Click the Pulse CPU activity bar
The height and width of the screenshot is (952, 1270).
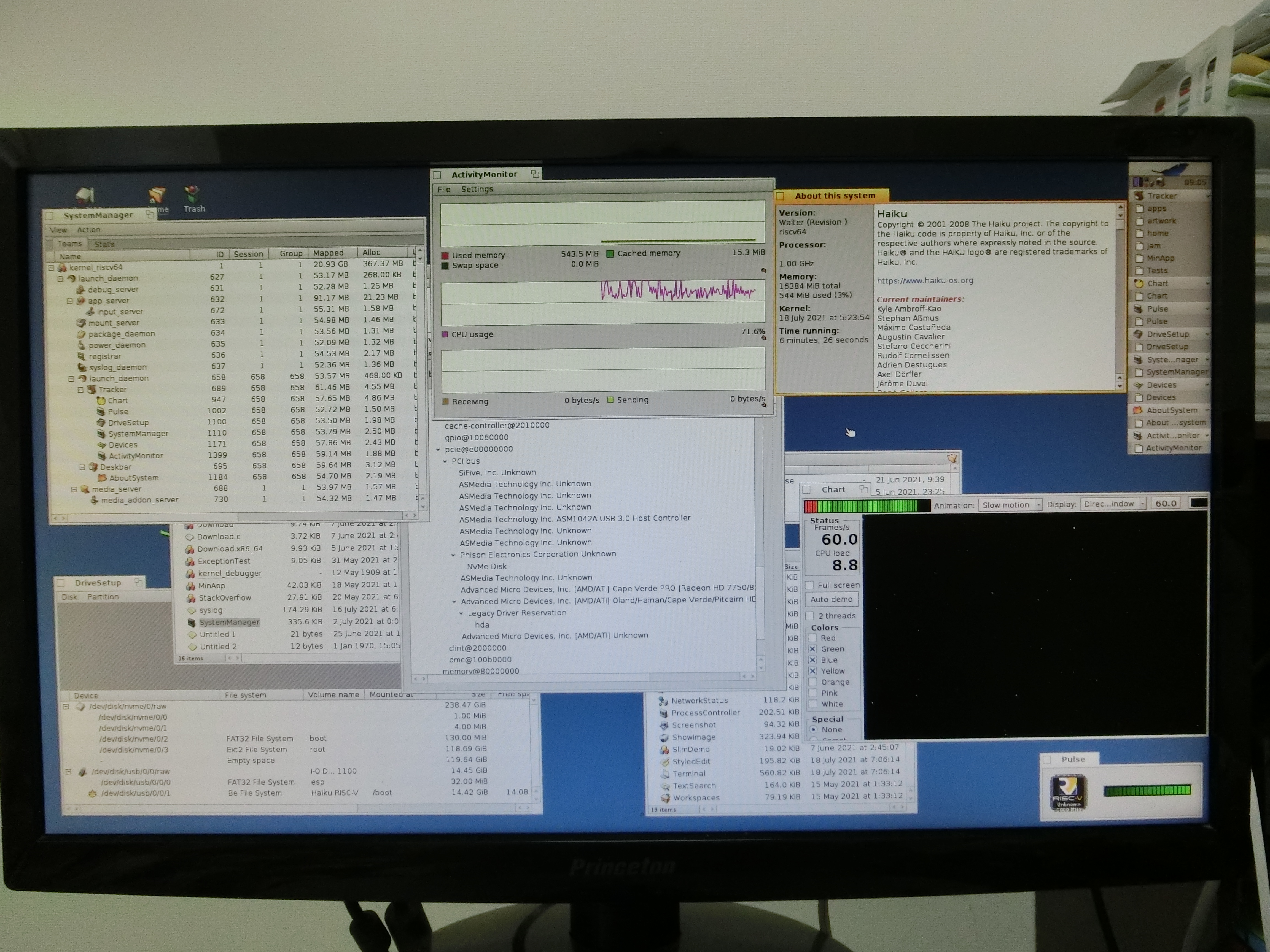pos(1147,791)
